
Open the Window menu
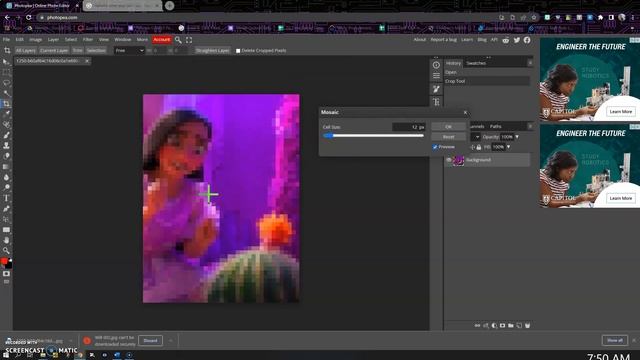coord(122,40)
